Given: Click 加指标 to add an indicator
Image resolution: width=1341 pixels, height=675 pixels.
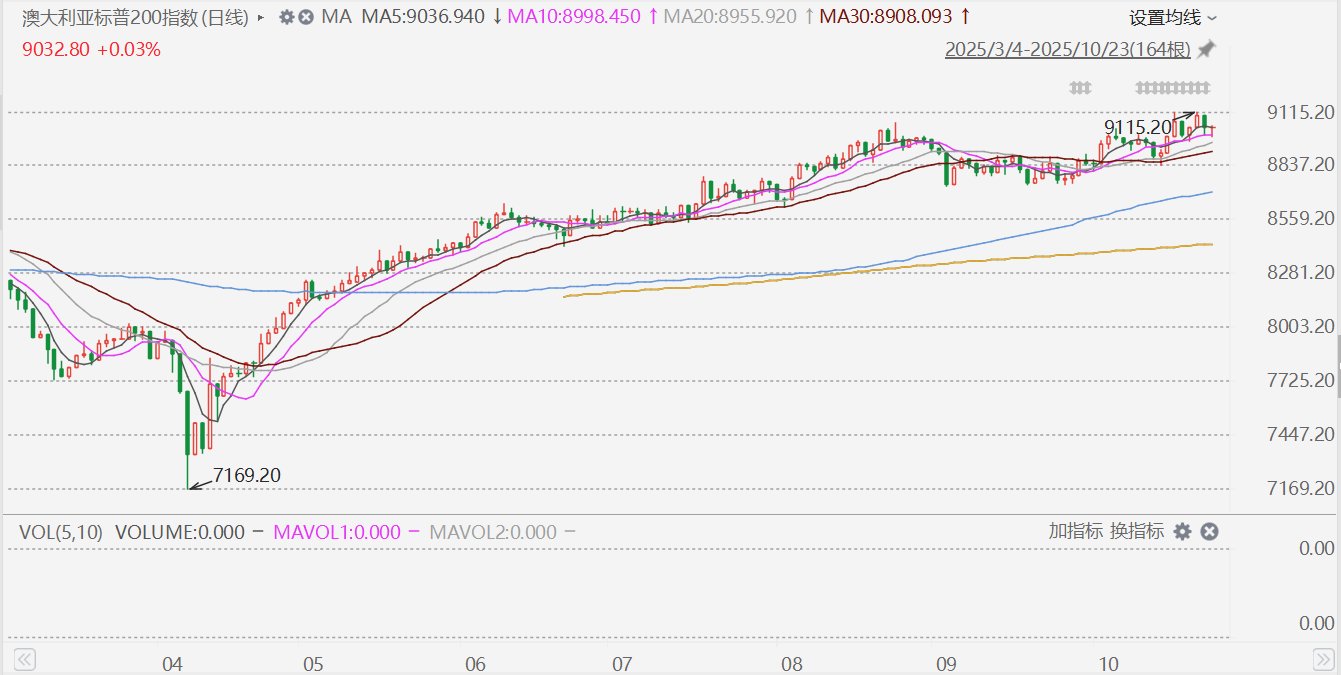Looking at the screenshot, I should (1075, 531).
